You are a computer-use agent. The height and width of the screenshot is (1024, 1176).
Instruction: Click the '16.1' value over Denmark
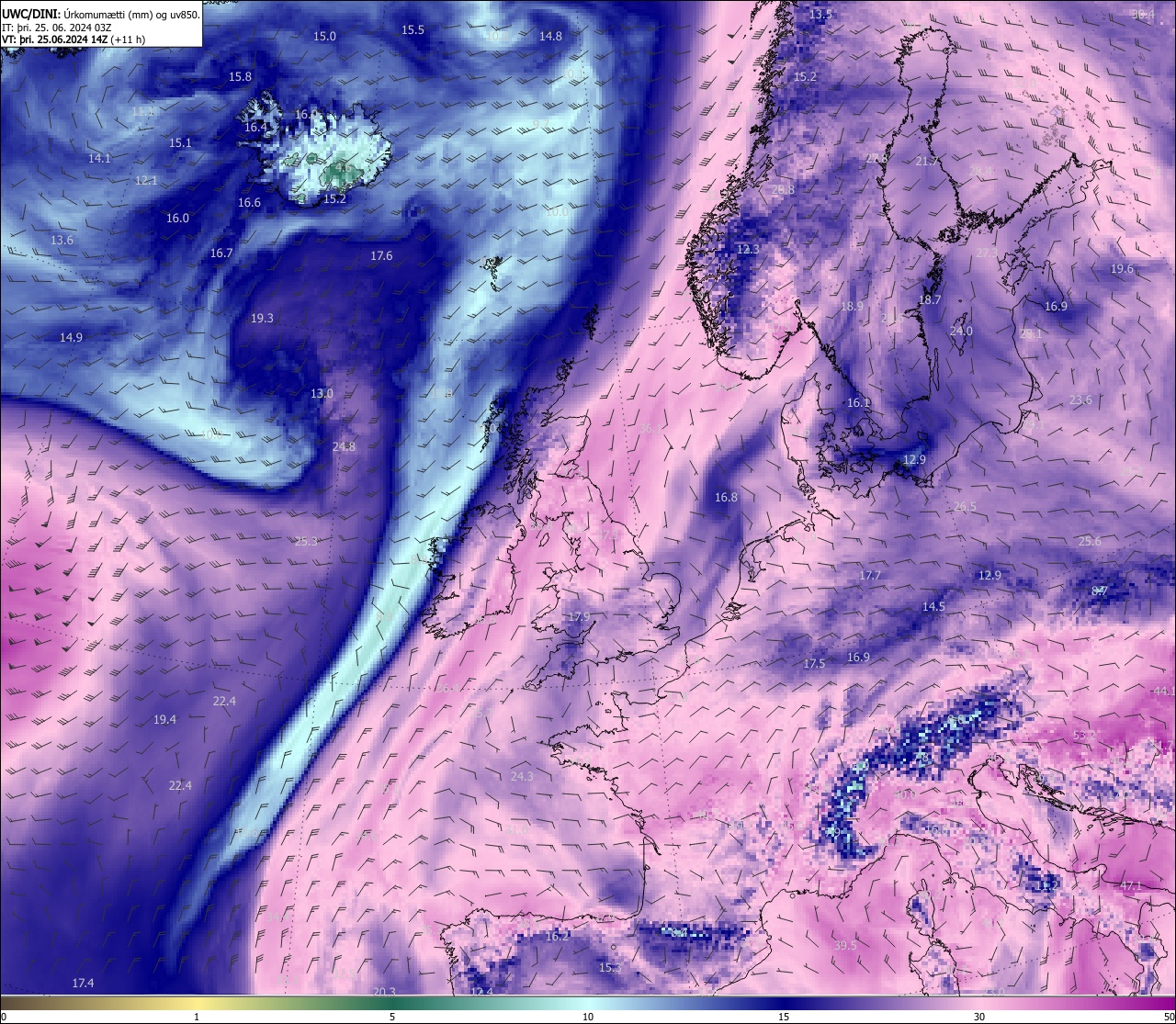click(x=858, y=402)
